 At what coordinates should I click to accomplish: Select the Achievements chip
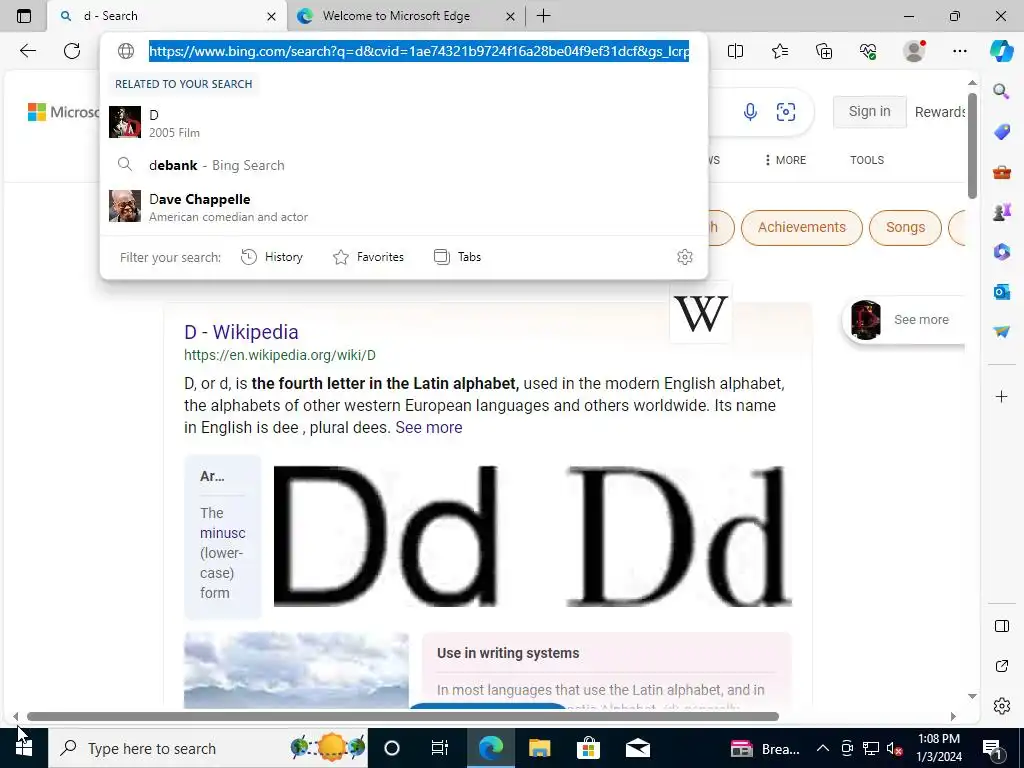pyautogui.click(x=801, y=227)
